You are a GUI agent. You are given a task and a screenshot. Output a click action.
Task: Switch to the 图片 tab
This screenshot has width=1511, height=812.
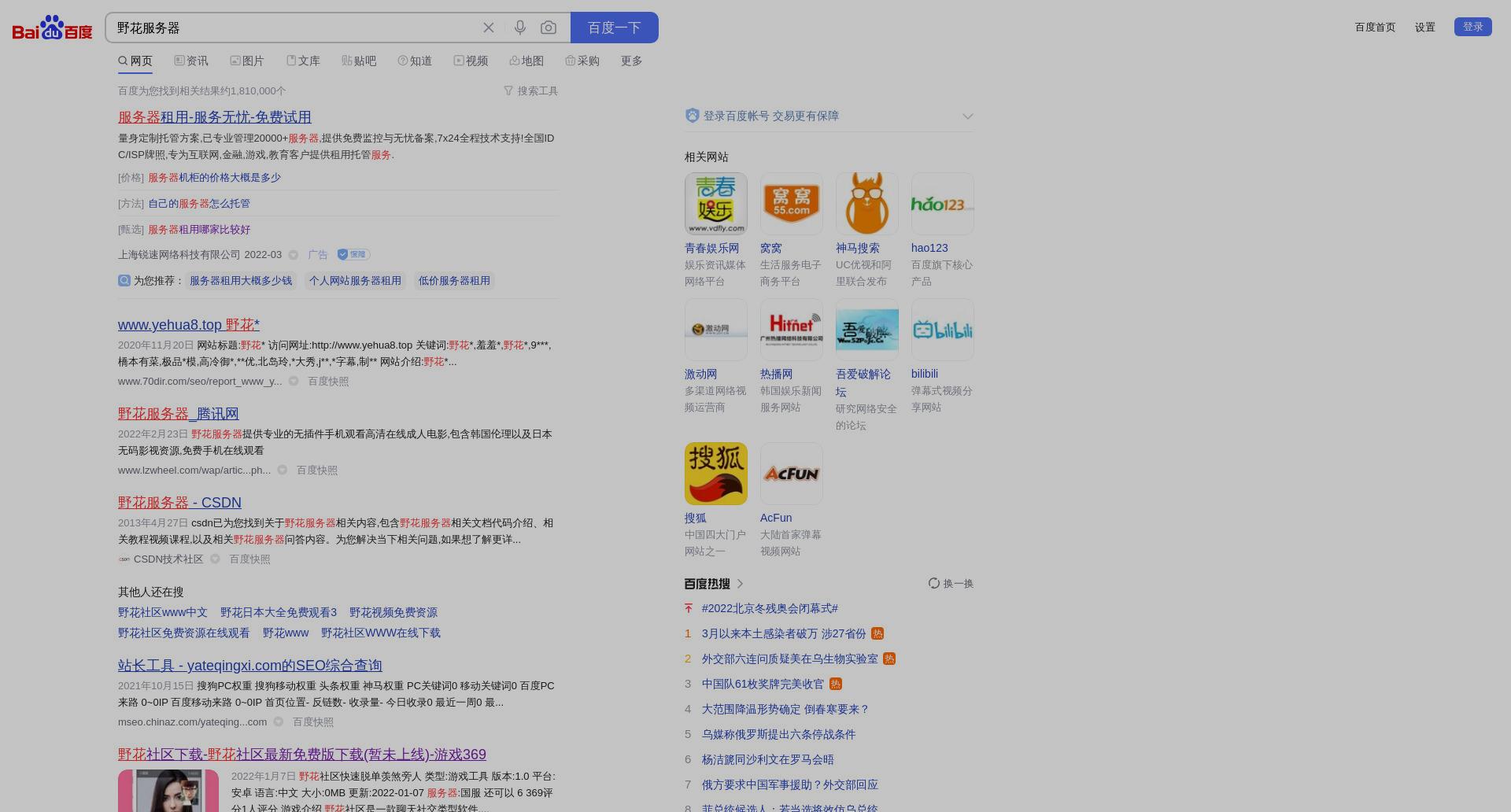coord(247,61)
